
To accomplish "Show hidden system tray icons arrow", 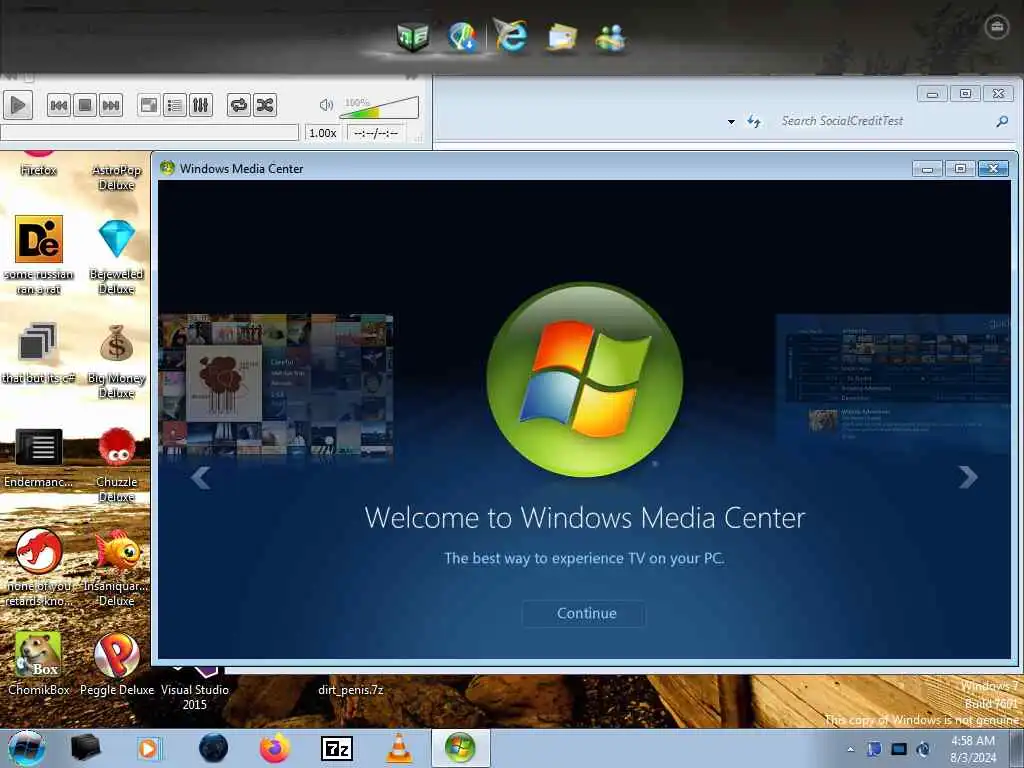I will point(850,750).
